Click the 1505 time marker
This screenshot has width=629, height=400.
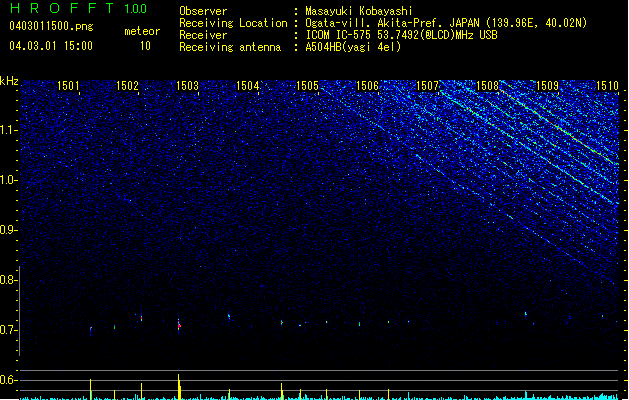(307, 86)
